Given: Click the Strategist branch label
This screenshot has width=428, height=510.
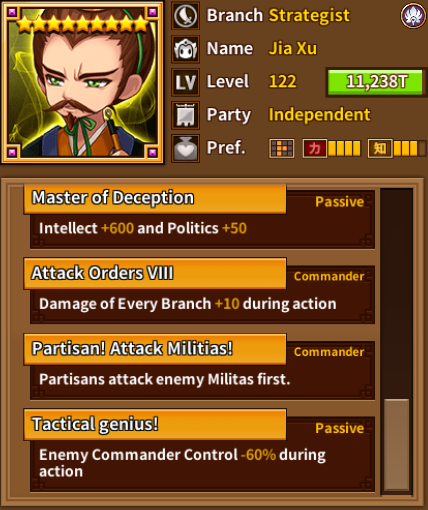Looking at the screenshot, I should 309,15.
